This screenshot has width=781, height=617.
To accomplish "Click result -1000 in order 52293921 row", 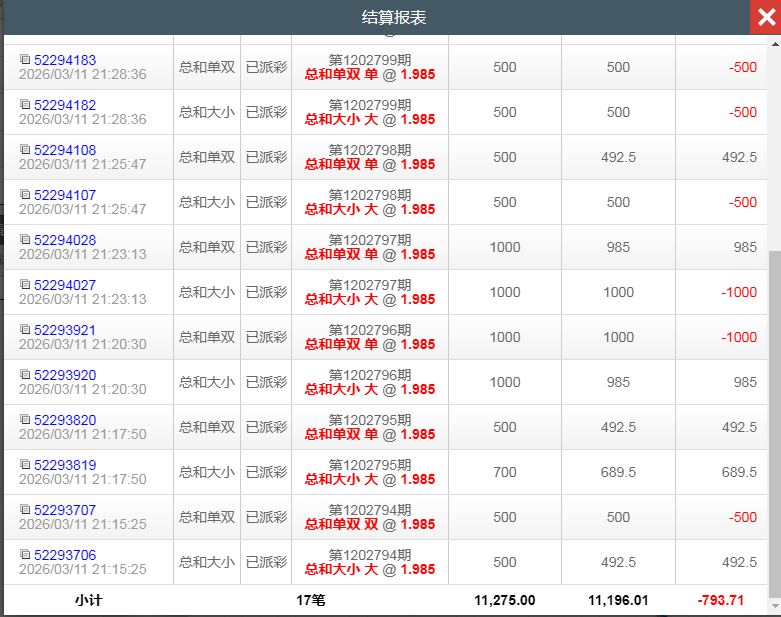I will point(739,337).
